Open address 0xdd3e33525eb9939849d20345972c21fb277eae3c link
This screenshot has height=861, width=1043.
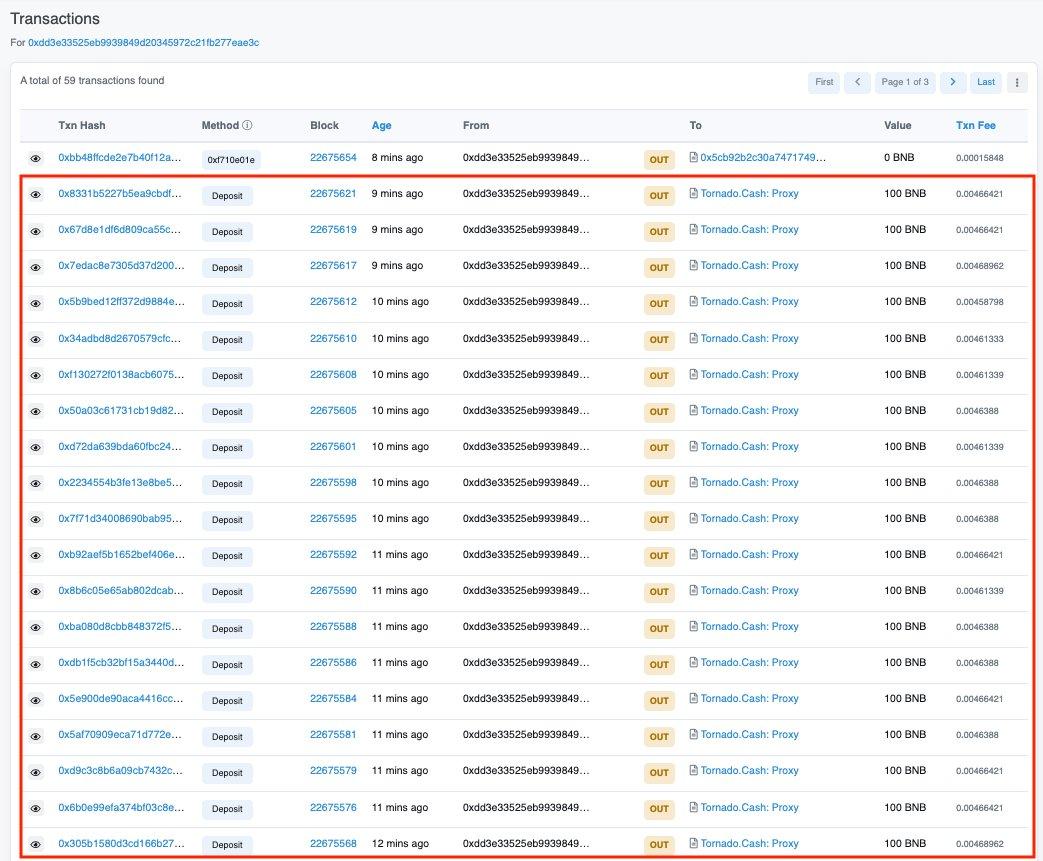144,43
